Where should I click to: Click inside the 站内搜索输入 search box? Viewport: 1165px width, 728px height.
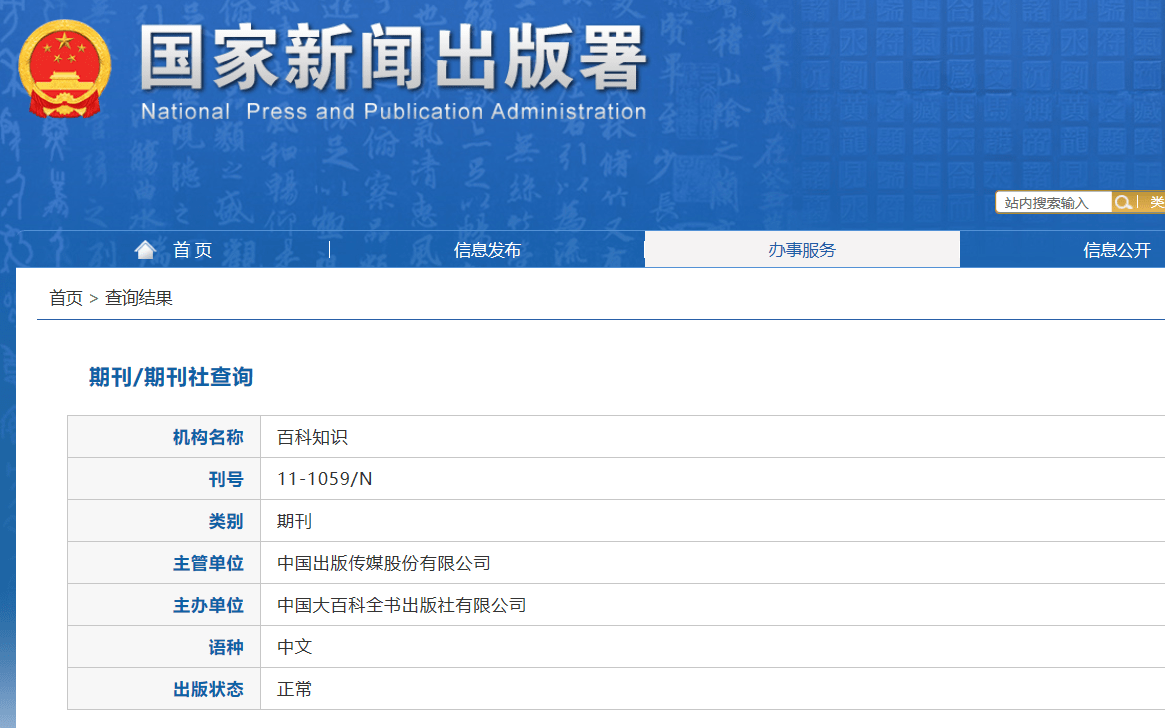pos(1050,202)
